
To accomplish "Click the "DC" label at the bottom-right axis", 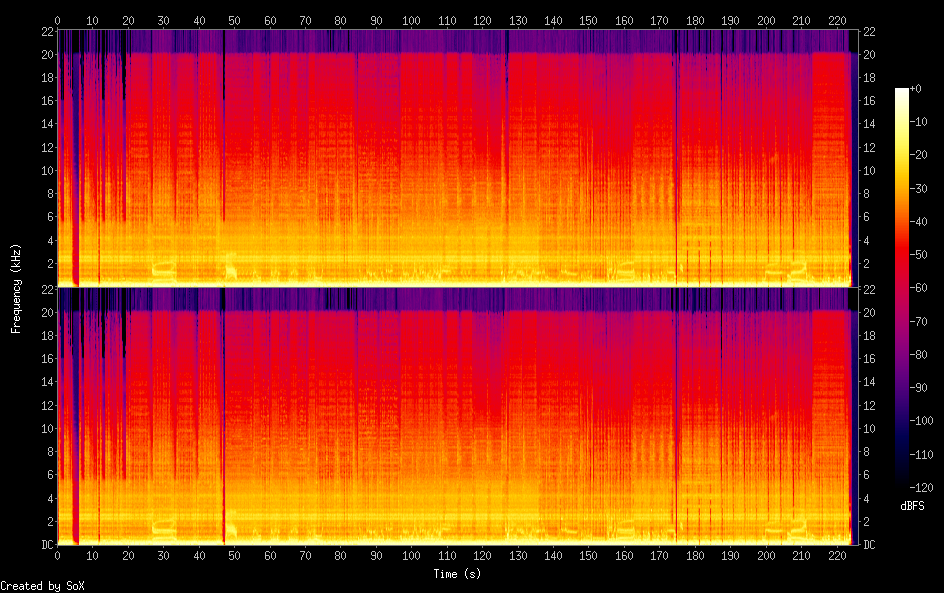I will click(x=868, y=545).
